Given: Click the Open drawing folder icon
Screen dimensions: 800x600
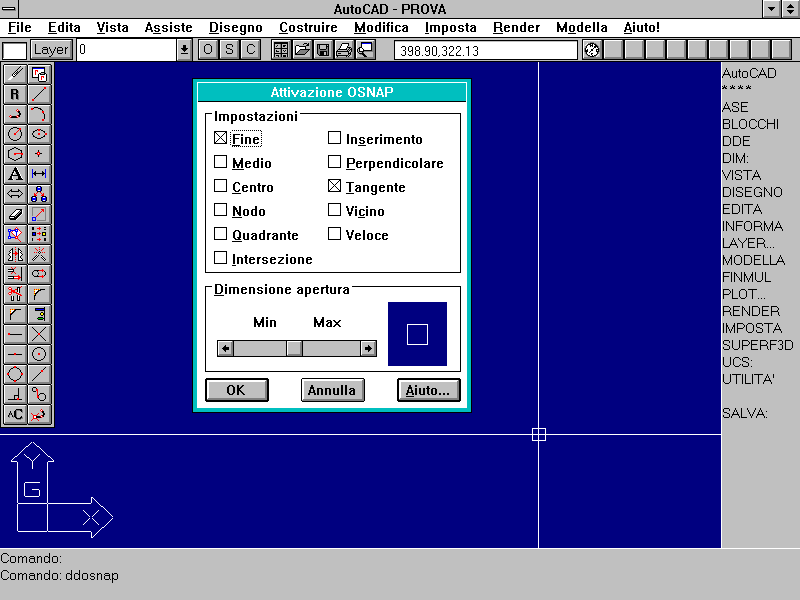Looking at the screenshot, I should coord(302,50).
